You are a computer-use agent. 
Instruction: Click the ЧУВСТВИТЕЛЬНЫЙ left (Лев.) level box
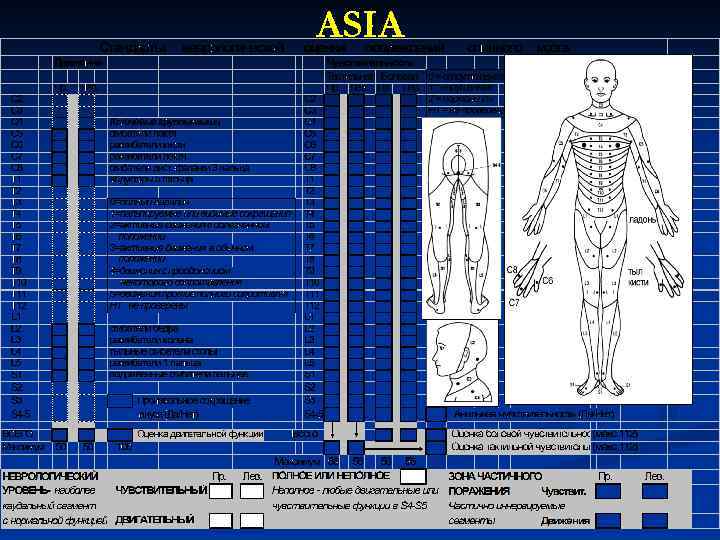(x=252, y=491)
